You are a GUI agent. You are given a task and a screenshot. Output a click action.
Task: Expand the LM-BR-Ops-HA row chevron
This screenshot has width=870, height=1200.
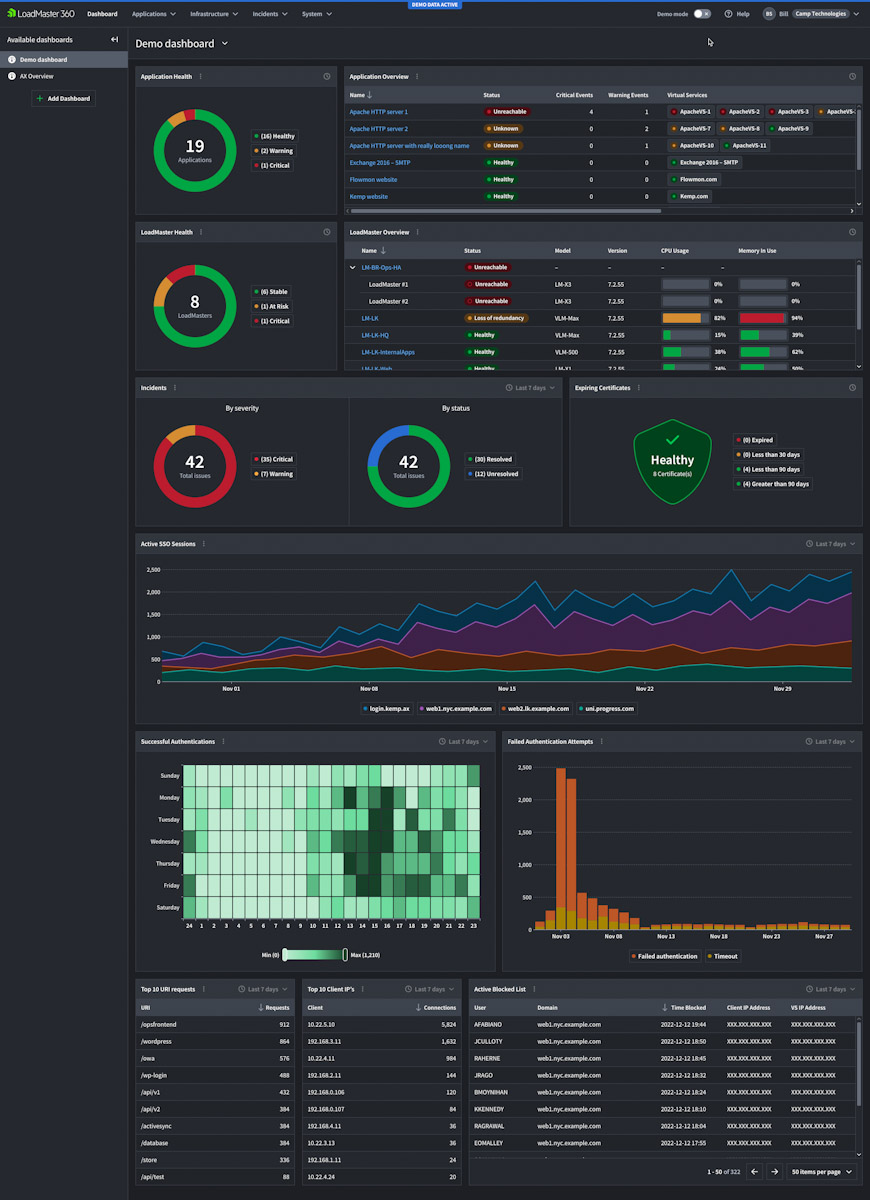pyautogui.click(x=352, y=268)
